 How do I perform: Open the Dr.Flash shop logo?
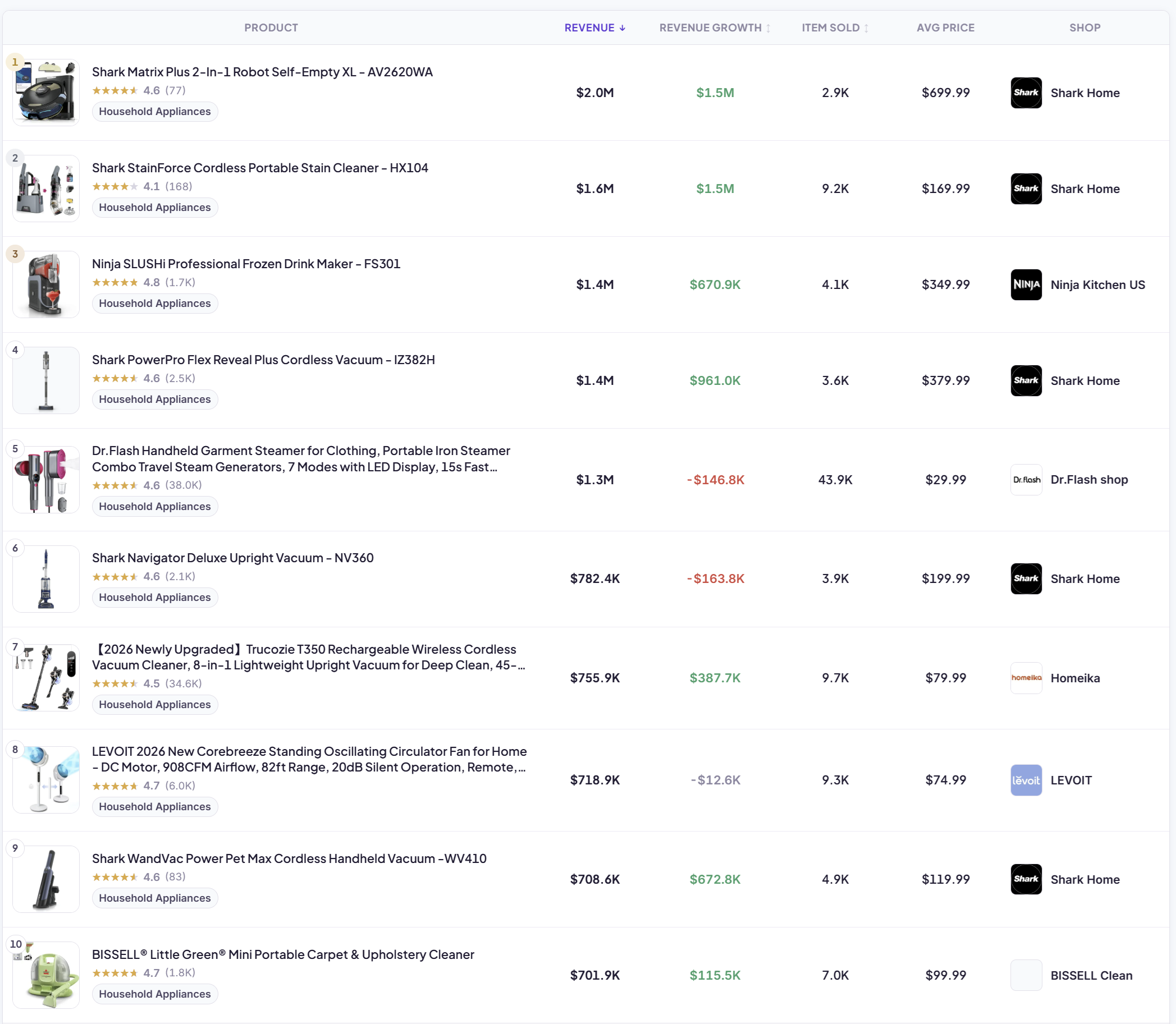1026,479
